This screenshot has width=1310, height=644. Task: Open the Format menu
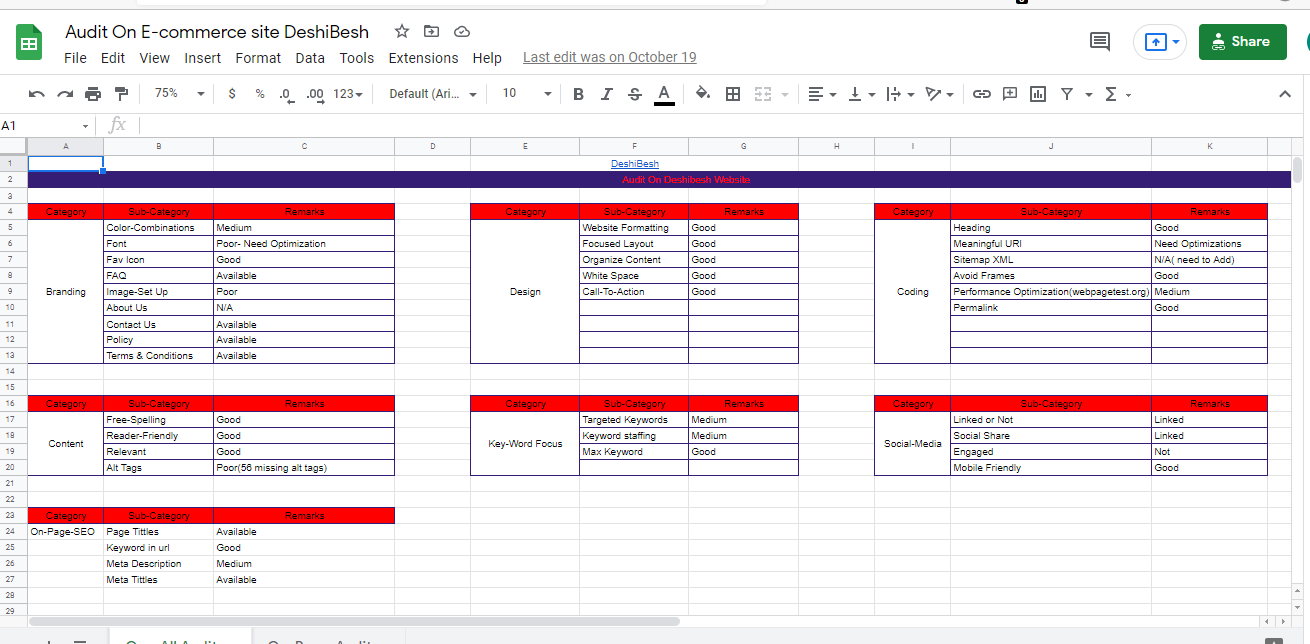[x=258, y=58]
